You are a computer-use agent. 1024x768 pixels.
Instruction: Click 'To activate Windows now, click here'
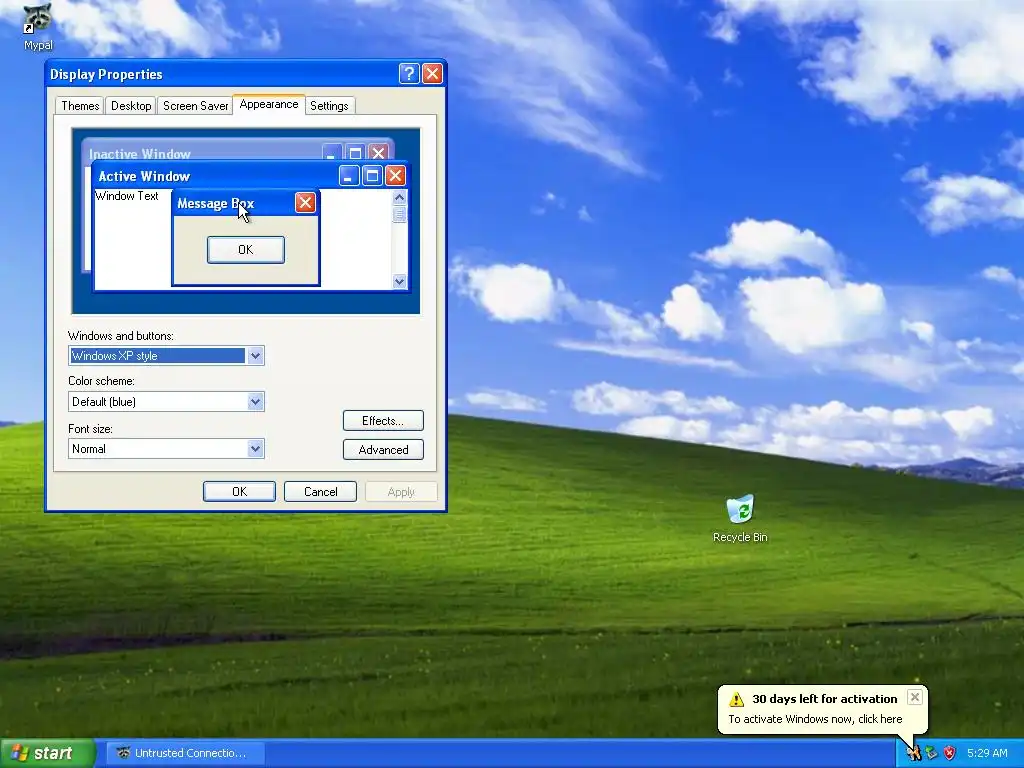click(x=815, y=719)
